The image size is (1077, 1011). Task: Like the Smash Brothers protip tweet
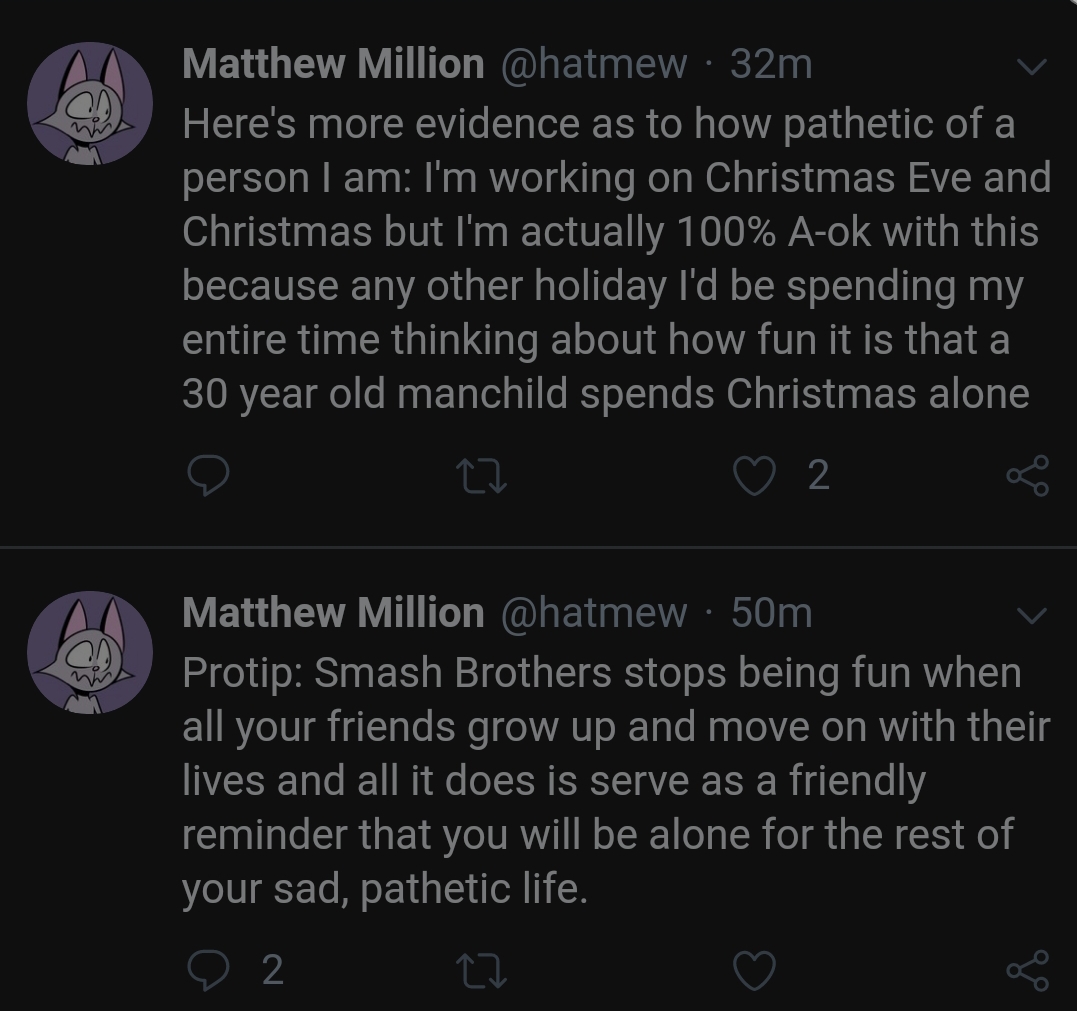pyautogui.click(x=755, y=970)
